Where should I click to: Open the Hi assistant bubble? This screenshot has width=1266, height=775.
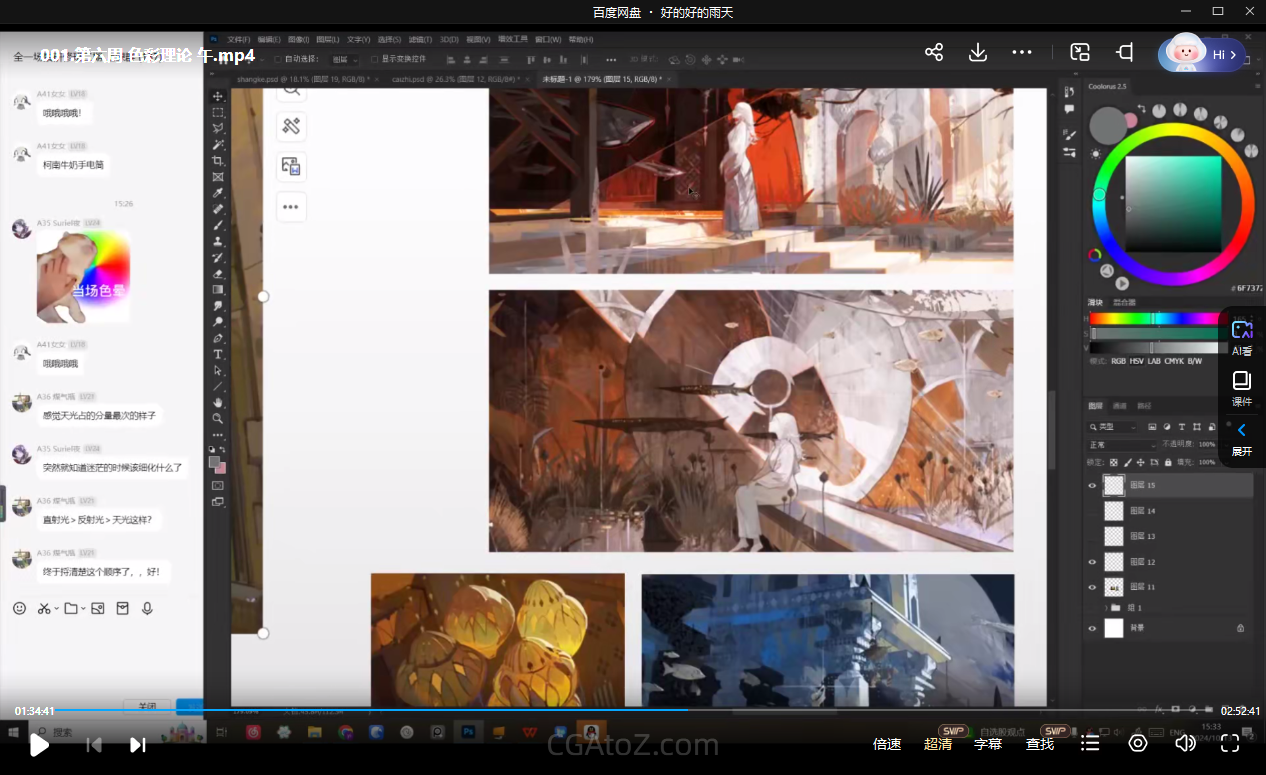click(x=1202, y=54)
